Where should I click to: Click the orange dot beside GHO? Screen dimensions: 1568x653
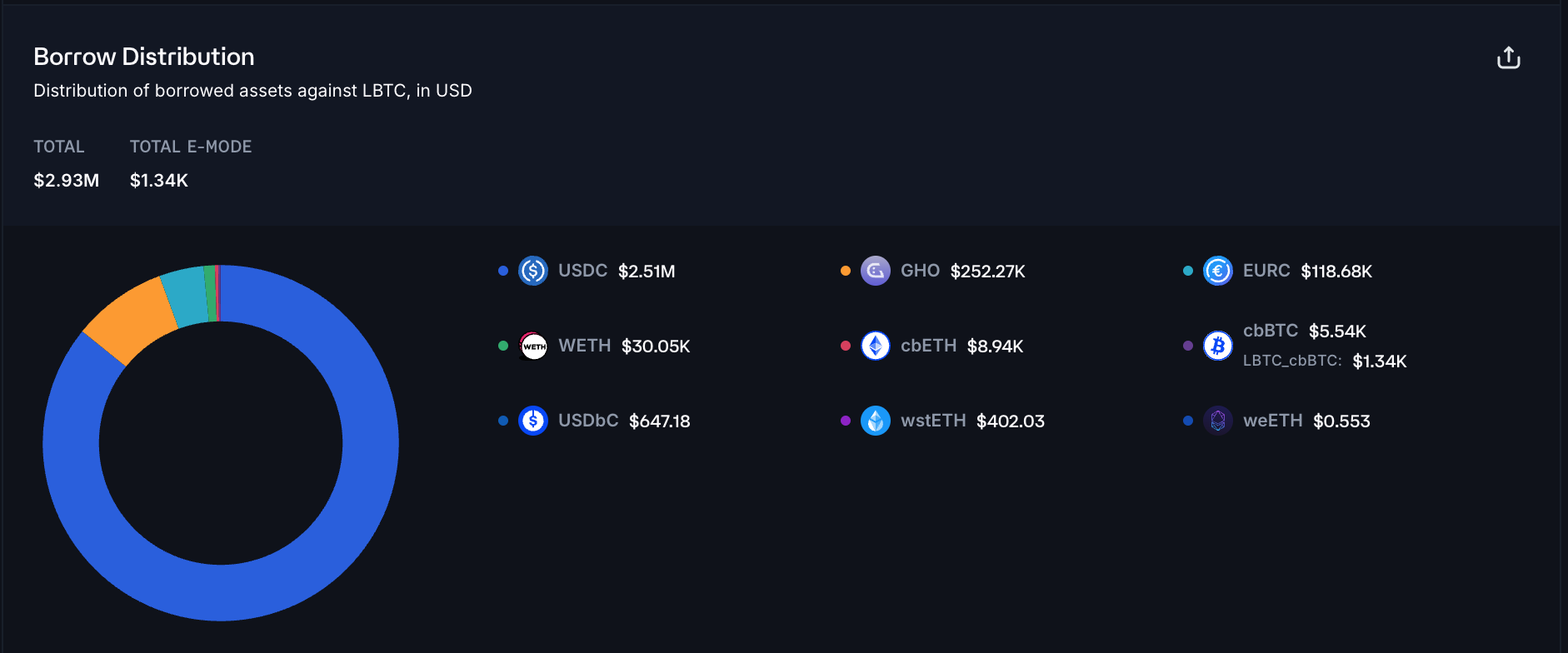pyautogui.click(x=846, y=271)
